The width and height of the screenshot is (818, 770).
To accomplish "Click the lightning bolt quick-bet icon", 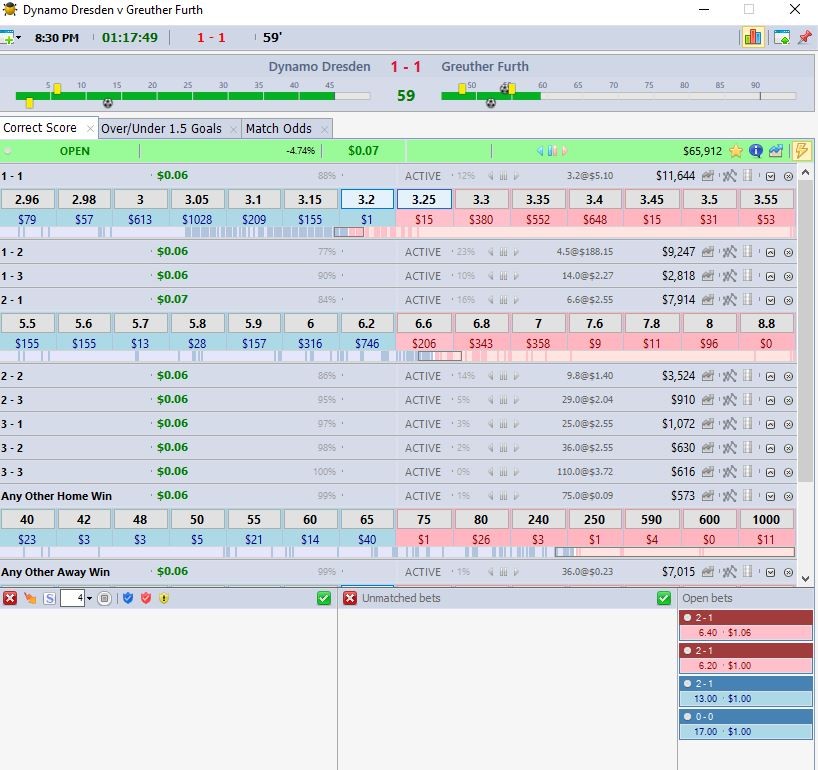I will click(x=801, y=151).
